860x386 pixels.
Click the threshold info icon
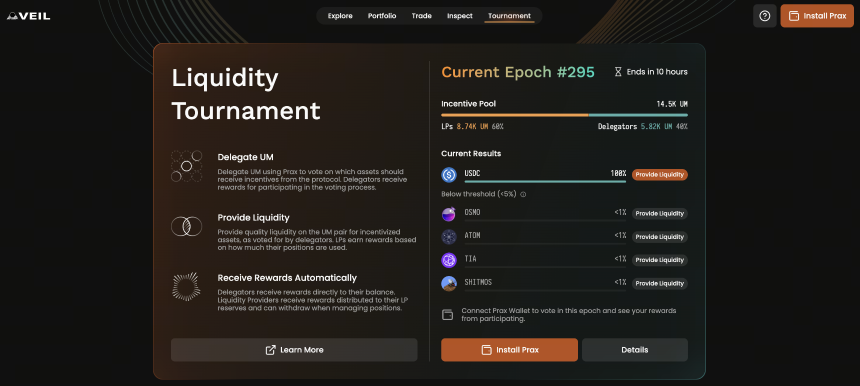pos(523,194)
